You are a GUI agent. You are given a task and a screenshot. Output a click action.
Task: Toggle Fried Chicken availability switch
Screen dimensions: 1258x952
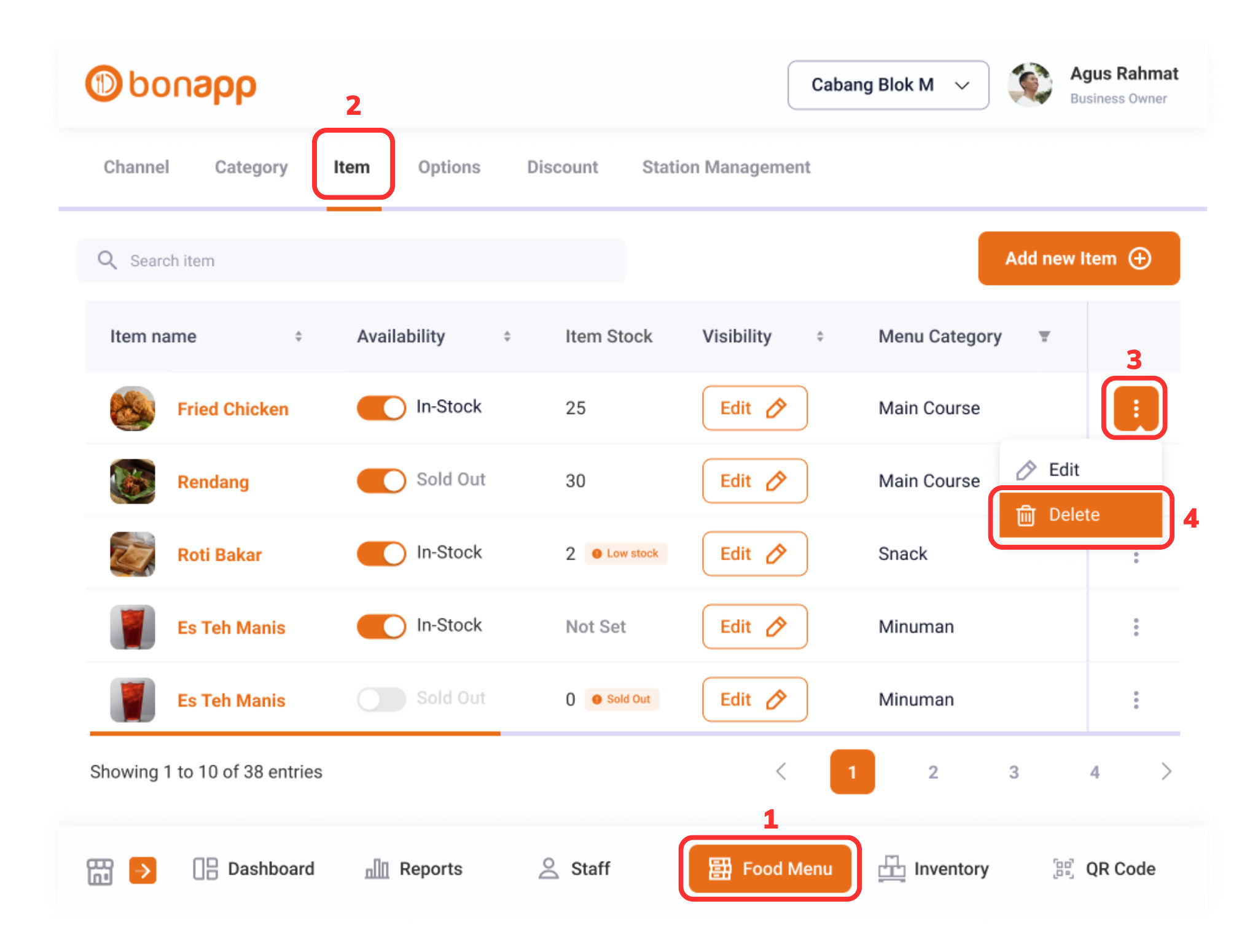click(381, 408)
